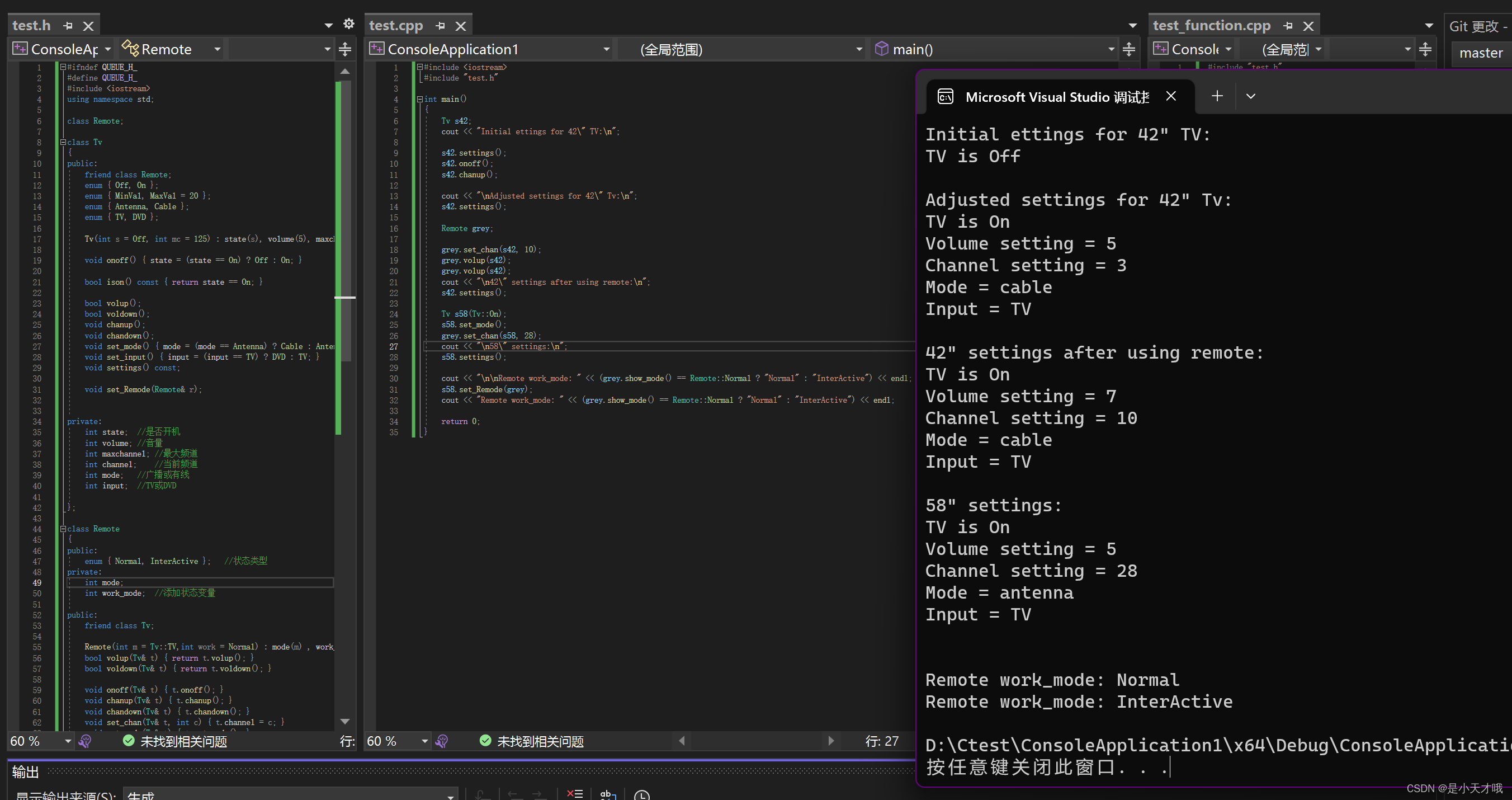This screenshot has width=1512, height=800.
Task: Collapse the int main() block in test.cpp
Action: click(x=420, y=99)
